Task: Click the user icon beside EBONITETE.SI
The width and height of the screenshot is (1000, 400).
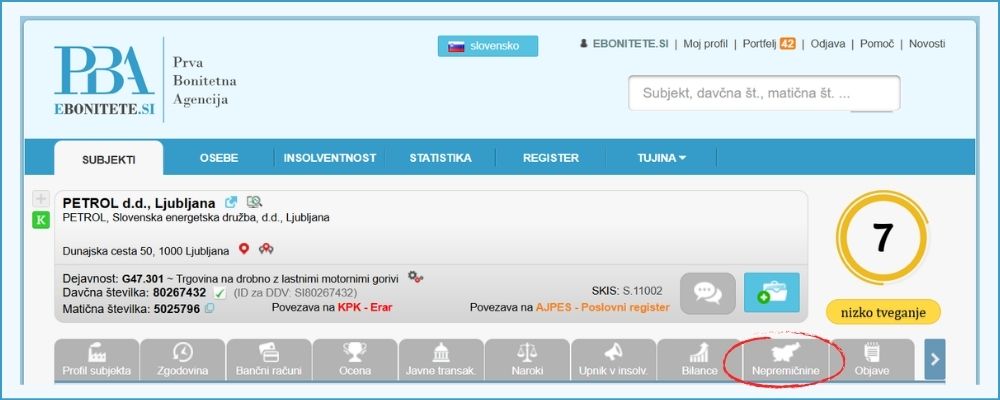Action: tap(584, 44)
